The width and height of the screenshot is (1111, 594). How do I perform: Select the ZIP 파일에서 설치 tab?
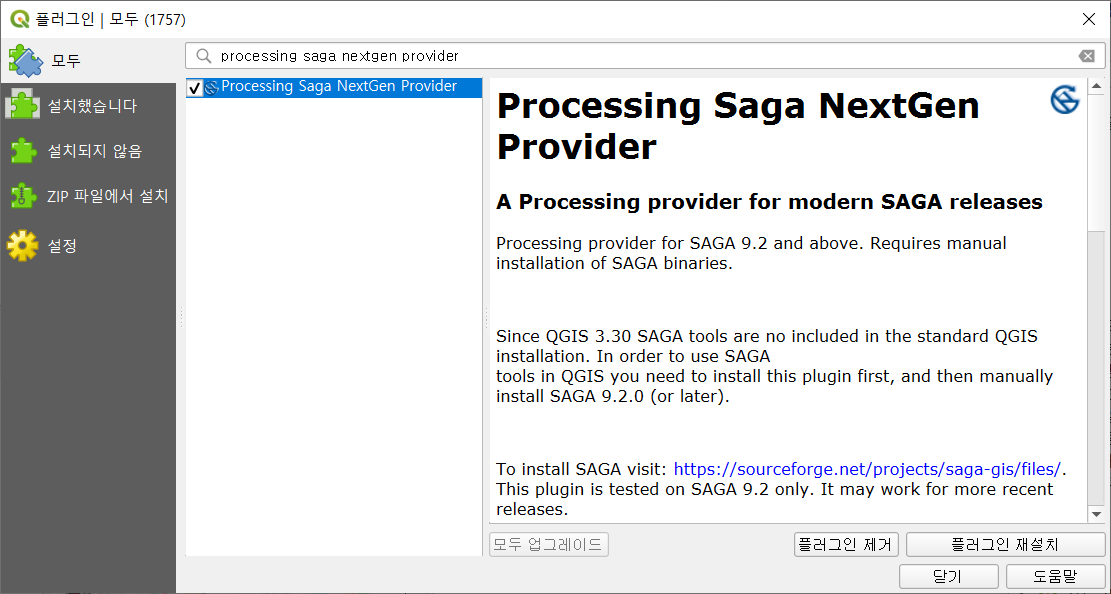pyautogui.click(x=88, y=196)
